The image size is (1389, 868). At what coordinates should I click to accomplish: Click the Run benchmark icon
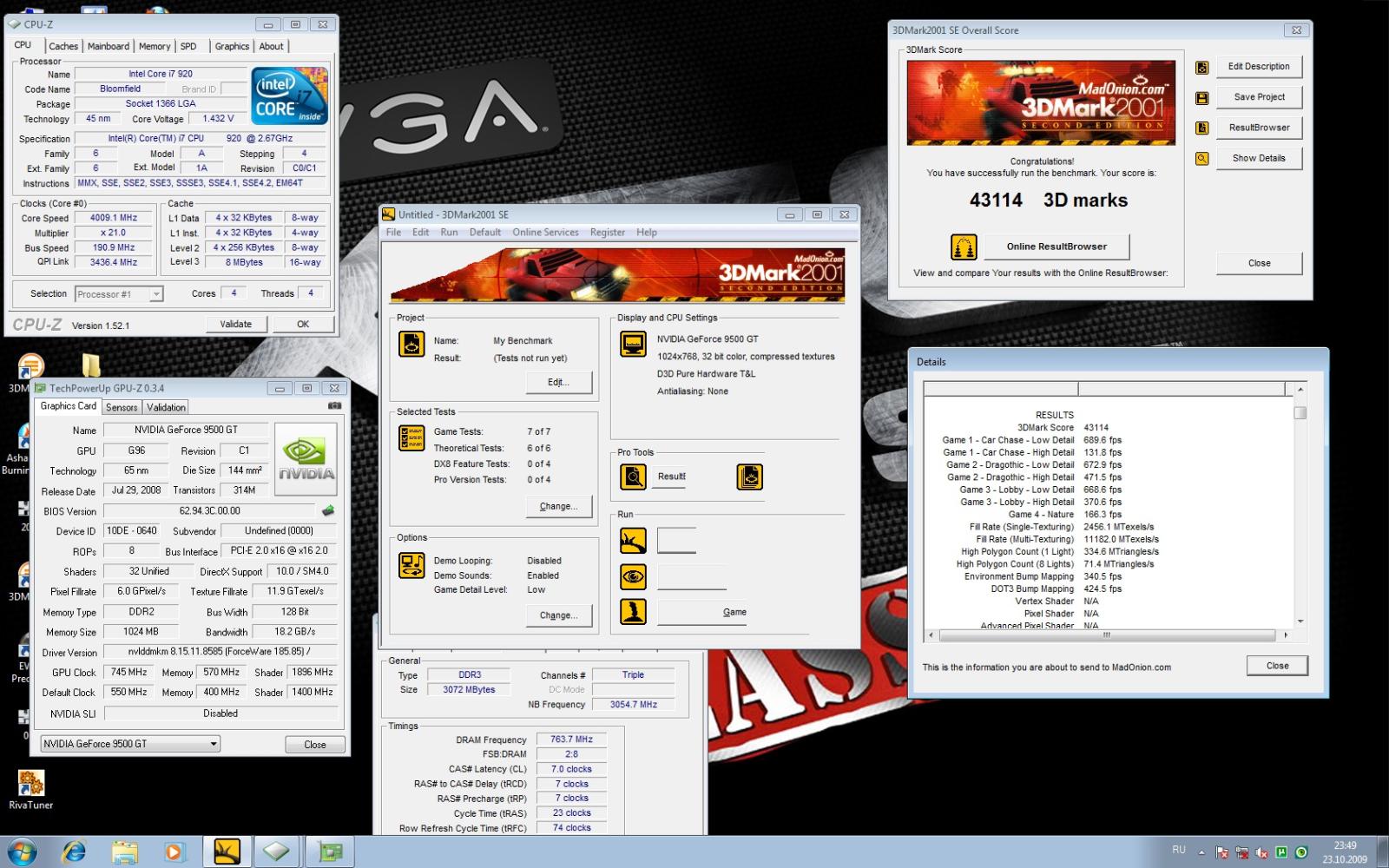click(634, 541)
